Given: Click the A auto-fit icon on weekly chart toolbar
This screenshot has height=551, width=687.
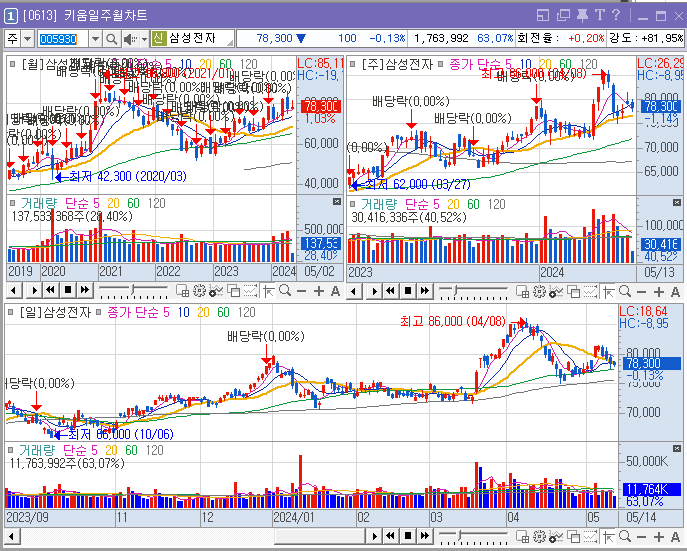Looking at the screenshot, I should point(675,292).
